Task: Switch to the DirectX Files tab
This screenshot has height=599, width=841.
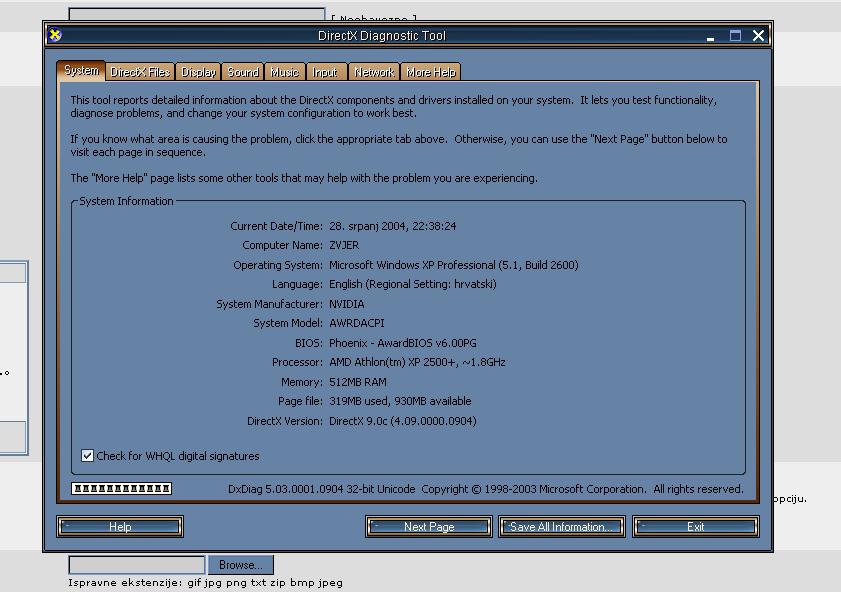Action: point(140,72)
